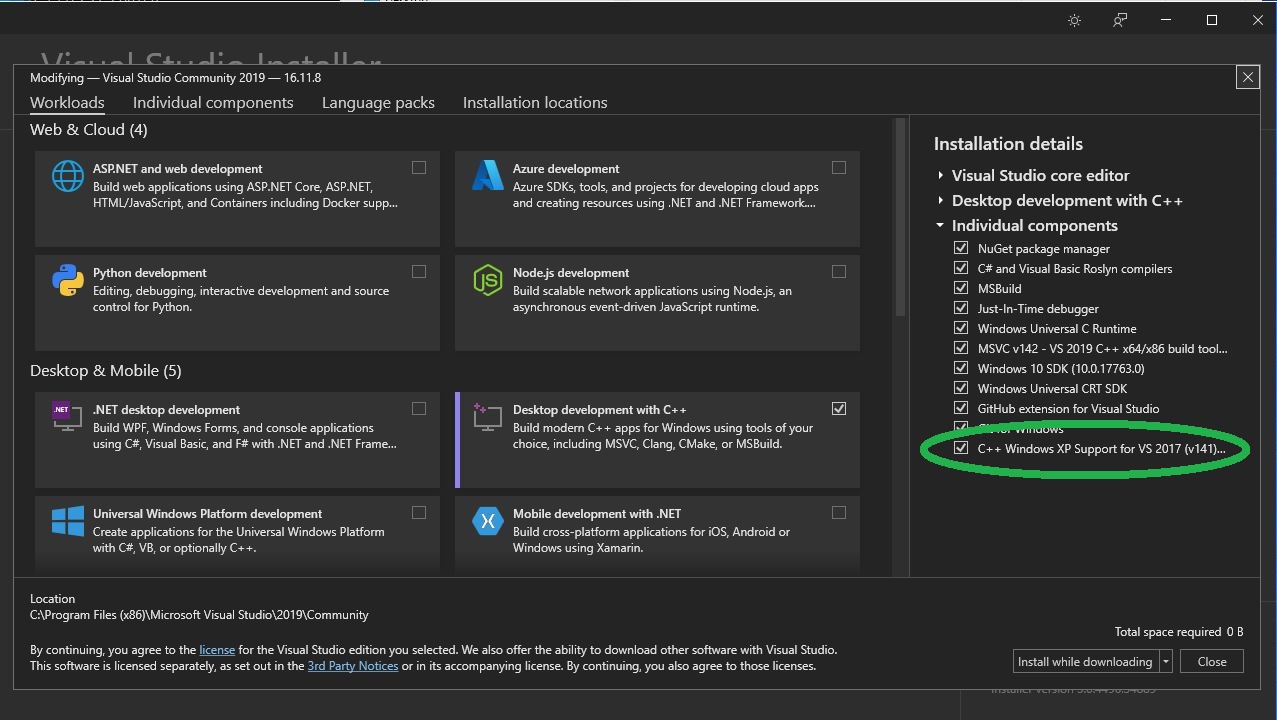Screen dimensions: 1277x720
Task: Click the Mobile development with .NET Xamarin icon
Action: [x=487, y=520]
